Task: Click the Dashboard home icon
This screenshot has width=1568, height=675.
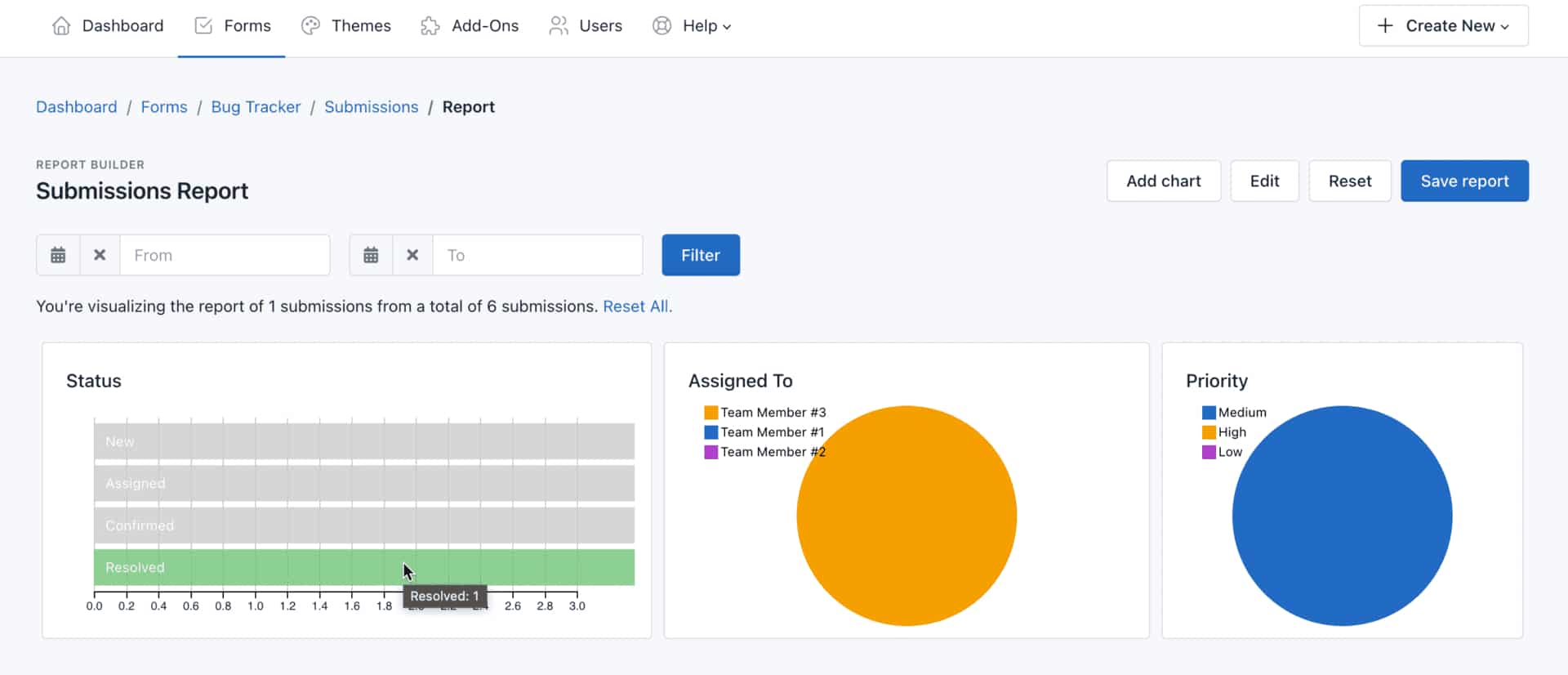Action: pyautogui.click(x=61, y=26)
